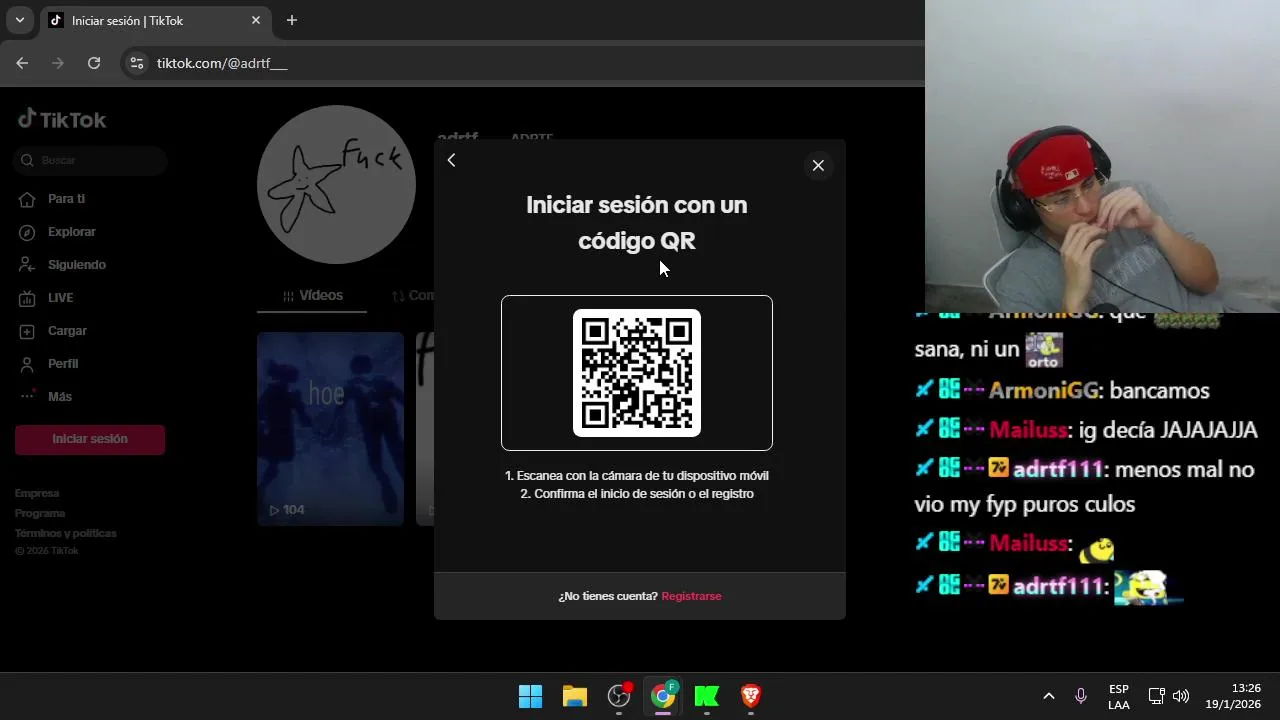Viewport: 1280px width, 720px height.
Task: Select the Videos tab on profile
Action: [312, 296]
